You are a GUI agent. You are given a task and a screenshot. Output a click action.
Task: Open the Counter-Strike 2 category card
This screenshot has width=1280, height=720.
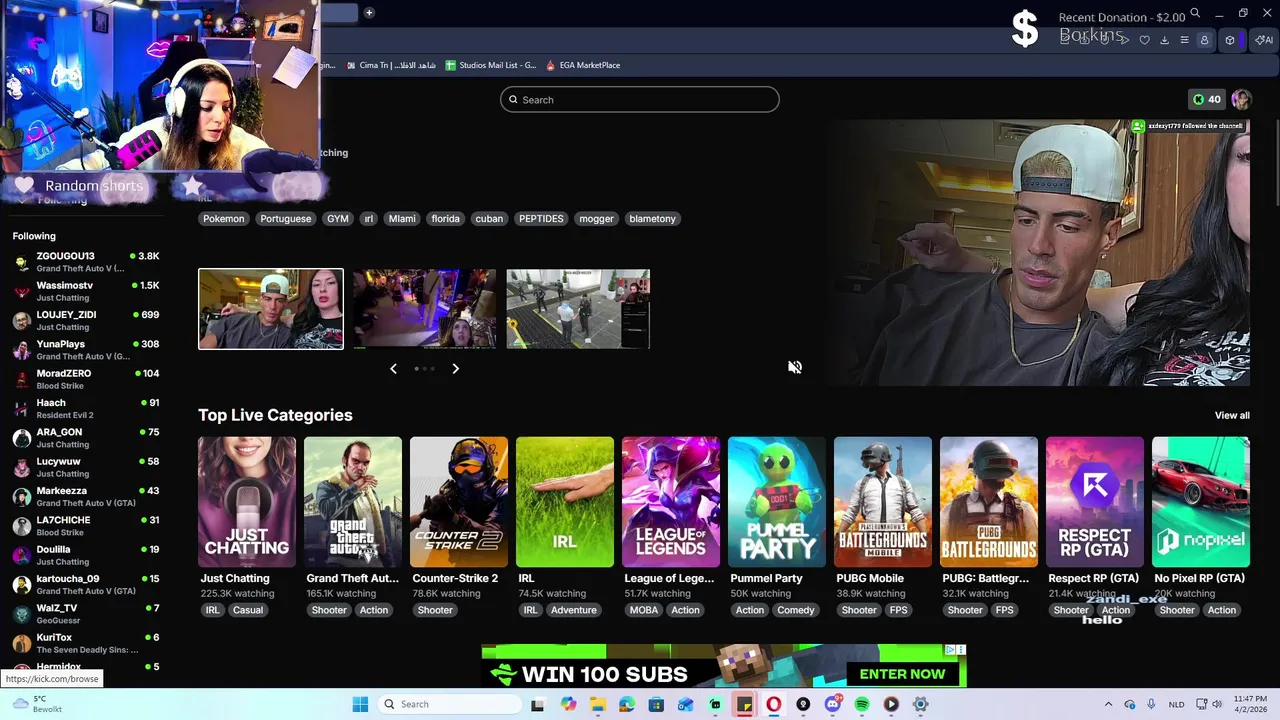point(459,502)
